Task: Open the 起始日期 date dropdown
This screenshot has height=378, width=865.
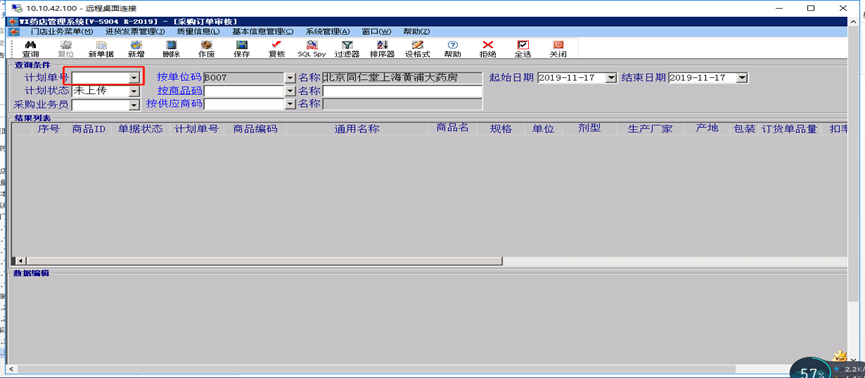Action: (x=611, y=78)
